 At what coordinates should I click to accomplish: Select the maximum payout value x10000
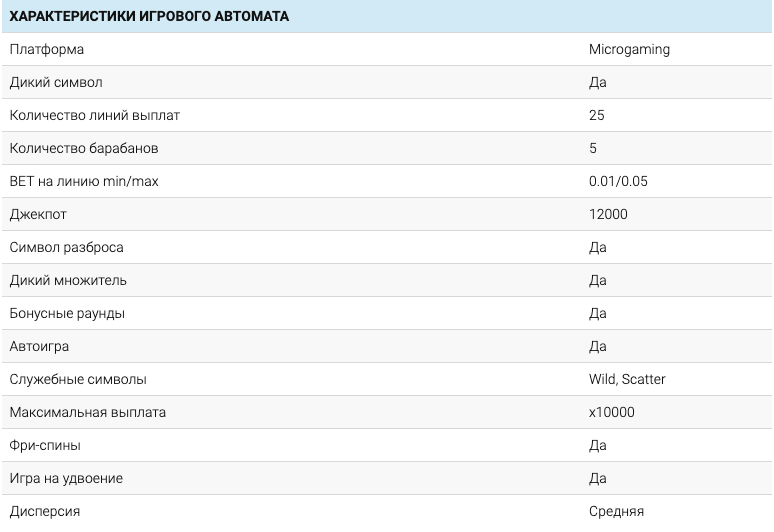pyautogui.click(x=612, y=412)
